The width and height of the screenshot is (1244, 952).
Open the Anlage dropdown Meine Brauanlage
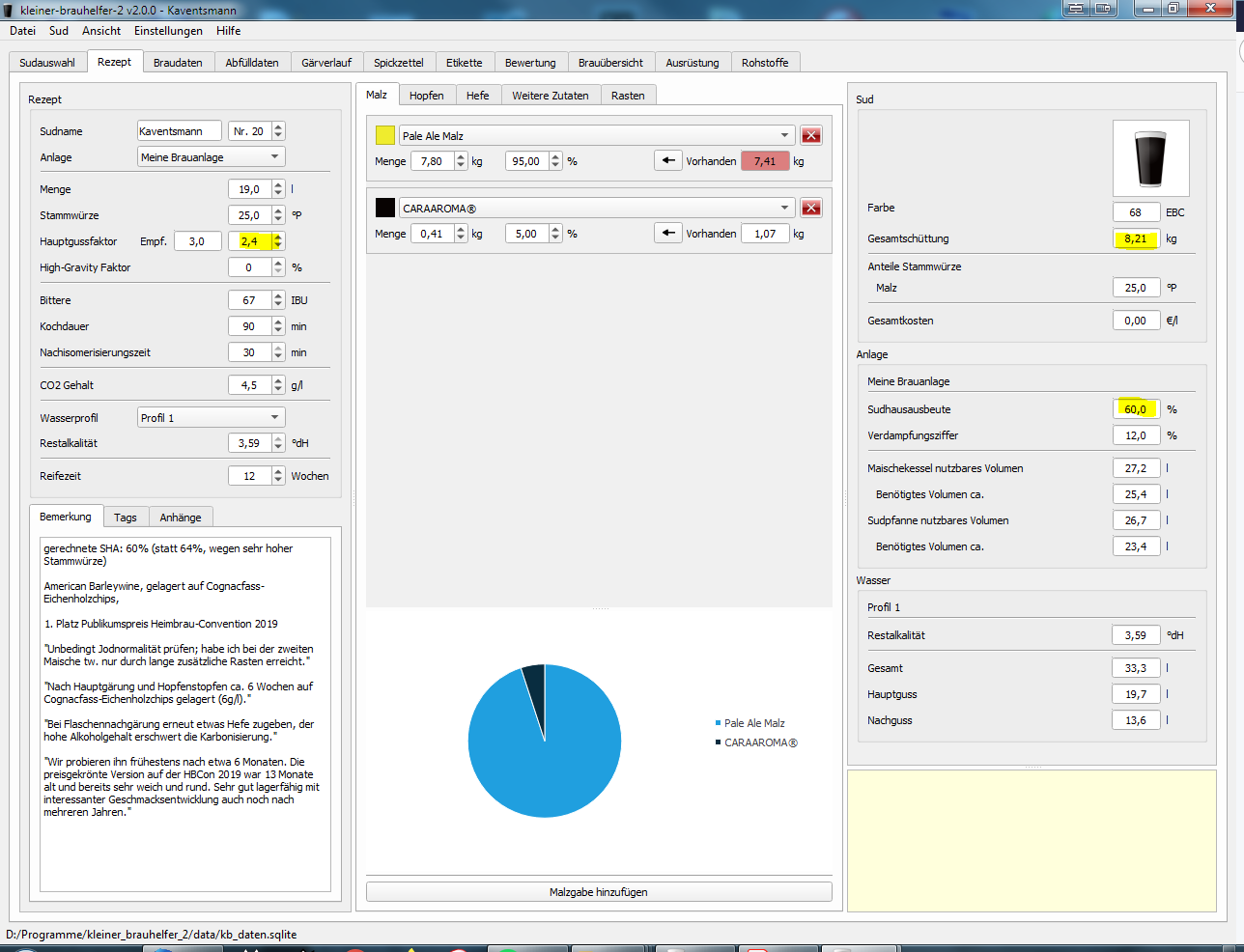[x=211, y=157]
